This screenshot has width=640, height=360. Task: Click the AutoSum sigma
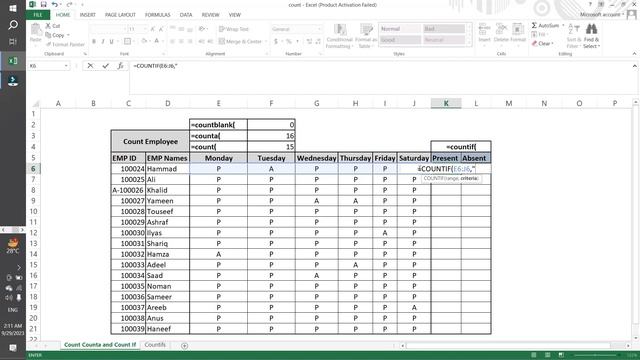click(545, 25)
